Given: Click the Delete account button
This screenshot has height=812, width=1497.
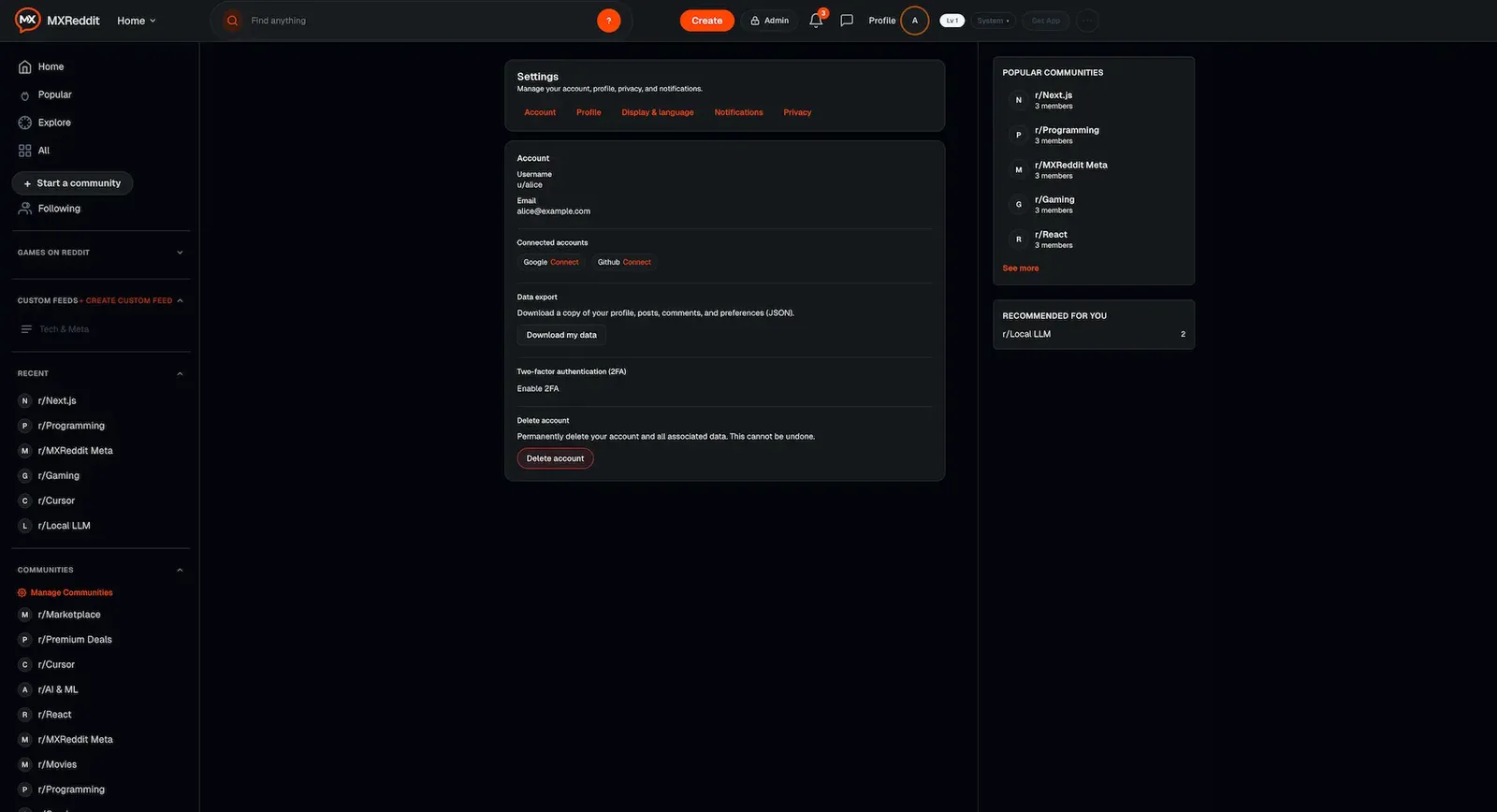Looking at the screenshot, I should tap(555, 458).
